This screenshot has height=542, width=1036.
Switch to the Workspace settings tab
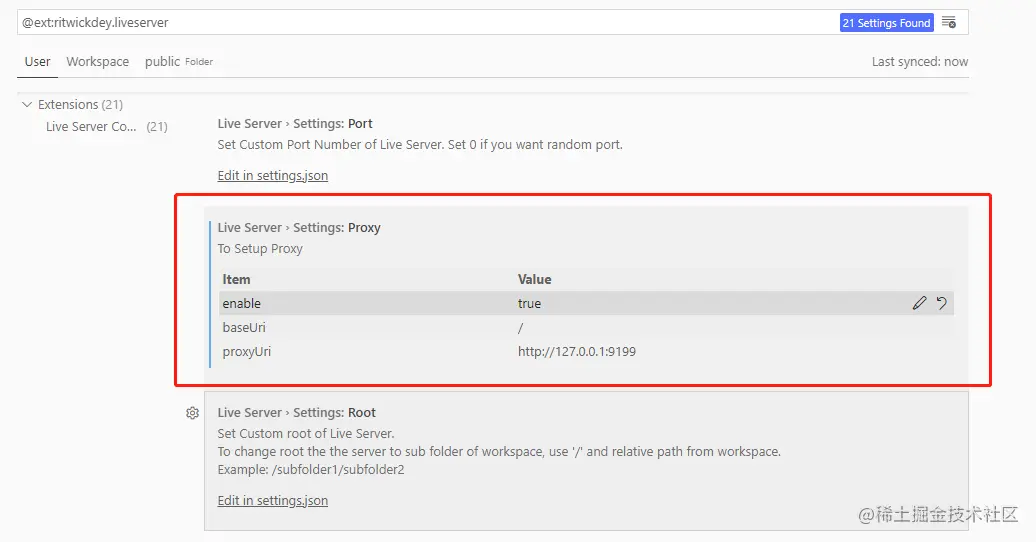(98, 62)
